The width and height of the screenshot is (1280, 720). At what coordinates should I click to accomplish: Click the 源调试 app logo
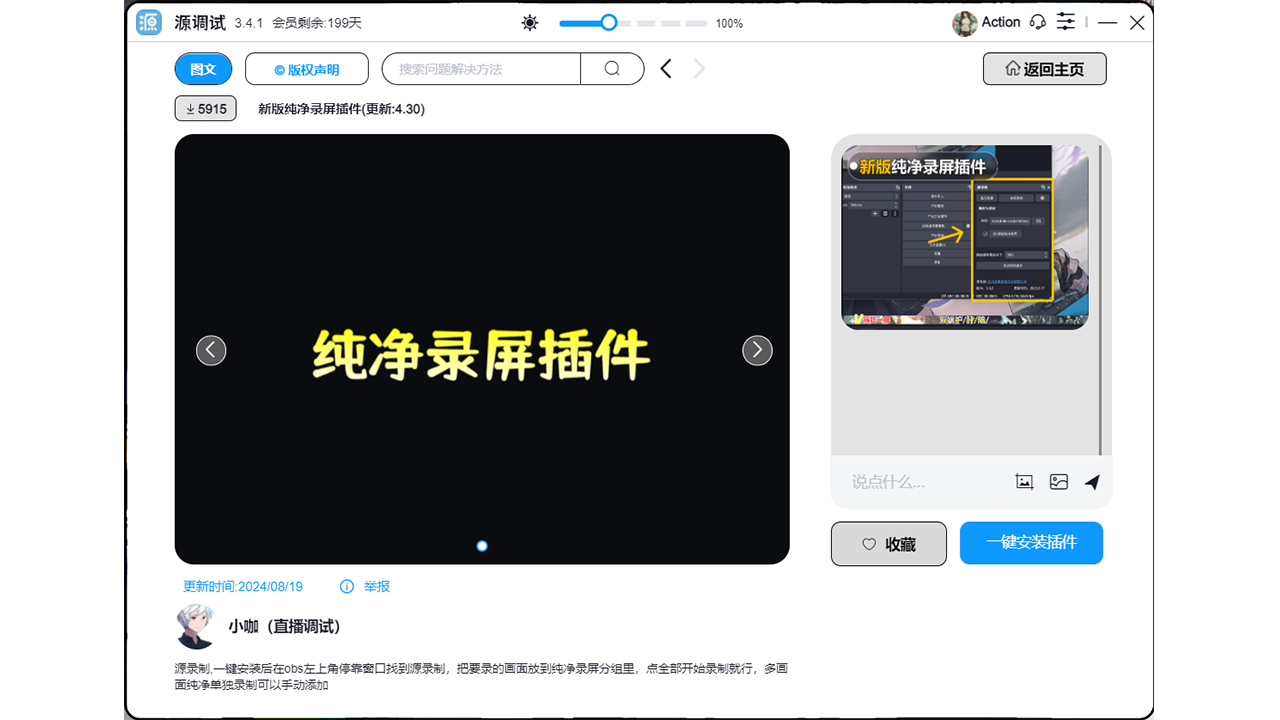point(148,22)
